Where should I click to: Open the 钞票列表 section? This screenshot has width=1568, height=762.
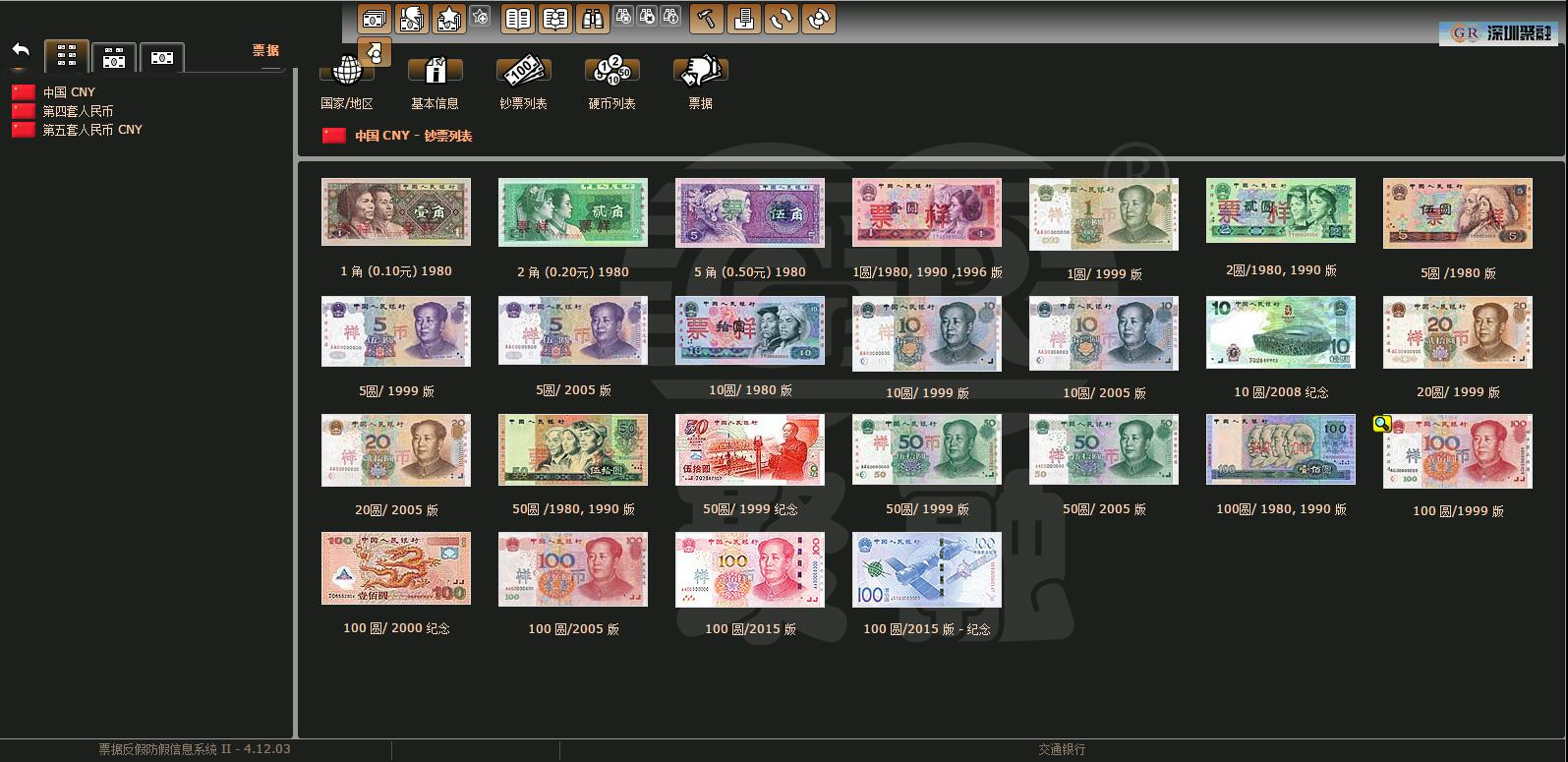[523, 83]
